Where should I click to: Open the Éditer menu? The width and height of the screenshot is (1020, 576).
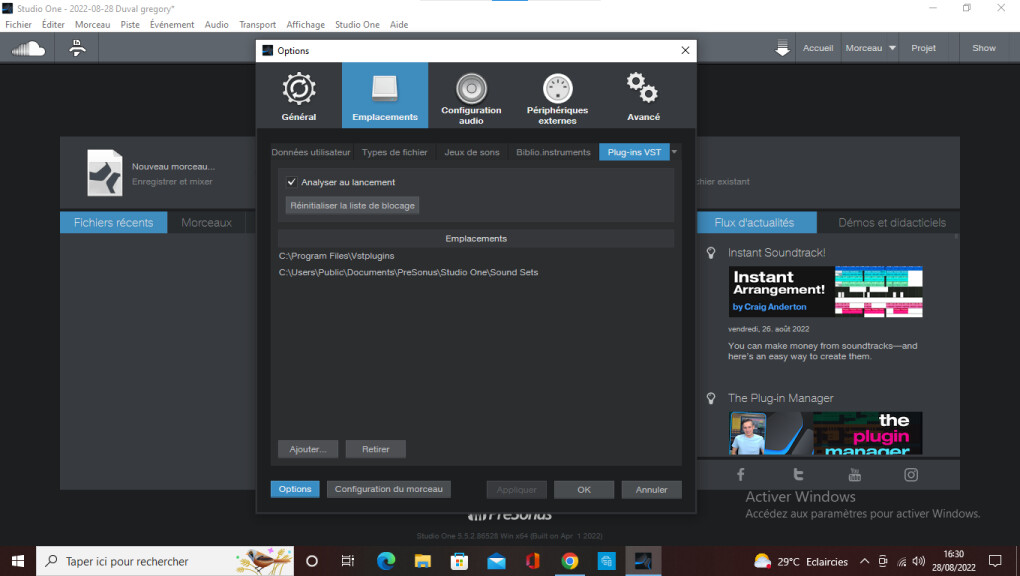point(53,25)
